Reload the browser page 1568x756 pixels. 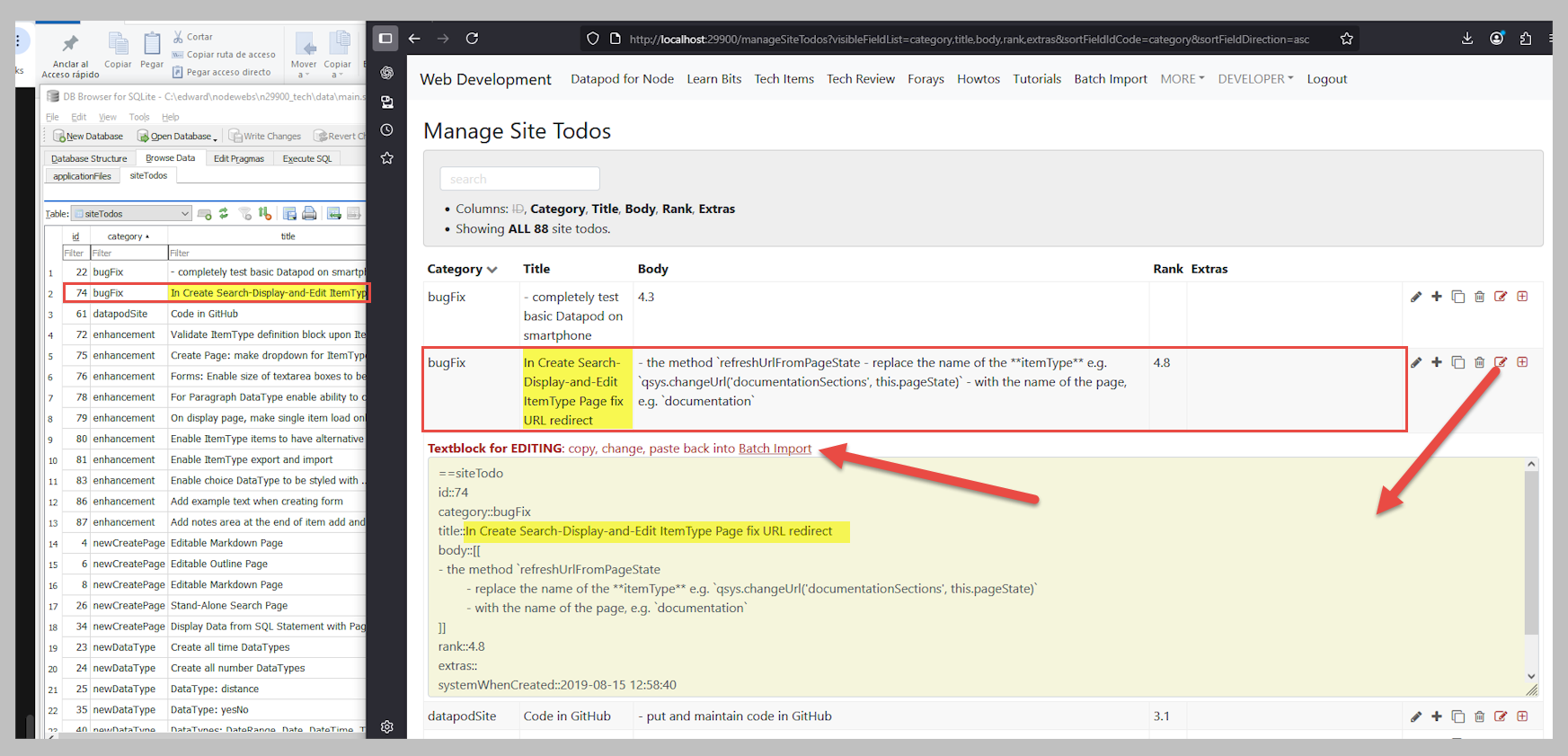pos(472,39)
